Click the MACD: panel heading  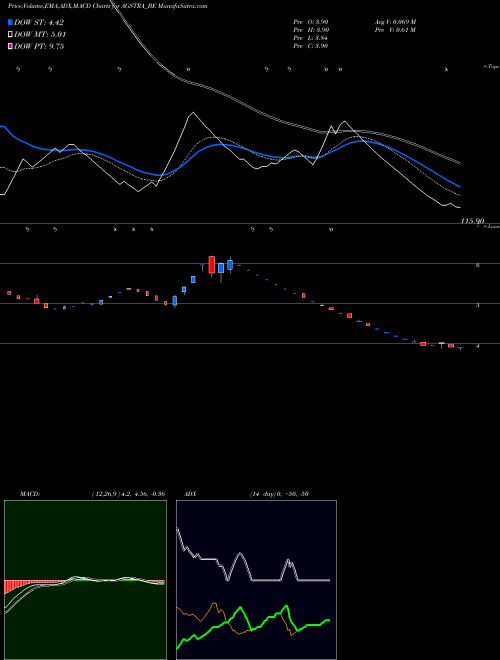coord(30,494)
